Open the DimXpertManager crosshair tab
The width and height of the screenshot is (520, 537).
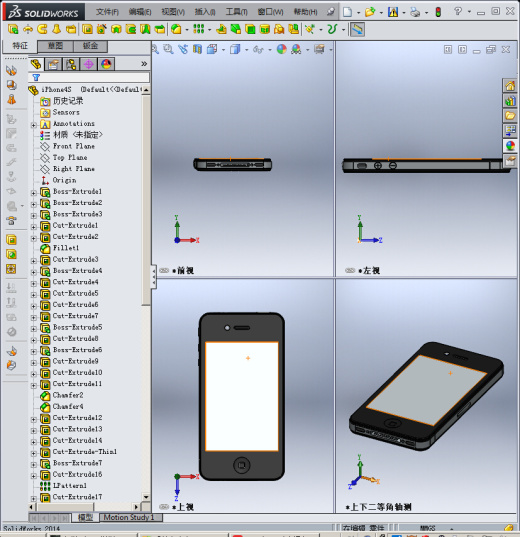pyautogui.click(x=88, y=64)
